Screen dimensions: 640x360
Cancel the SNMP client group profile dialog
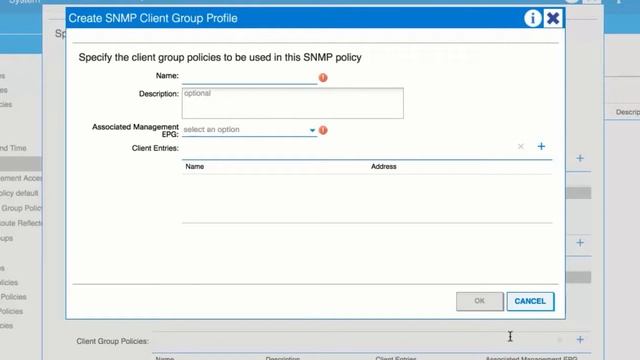tap(530, 301)
